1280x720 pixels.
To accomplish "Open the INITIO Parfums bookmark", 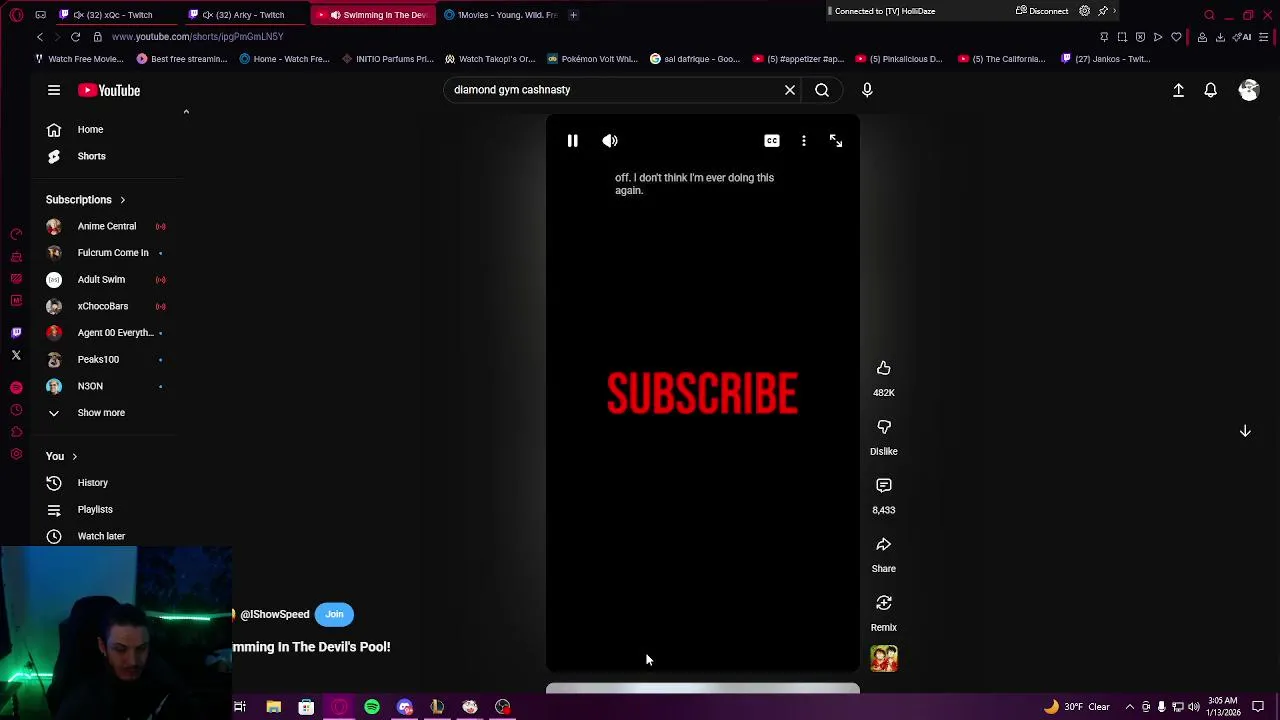I will [387, 59].
